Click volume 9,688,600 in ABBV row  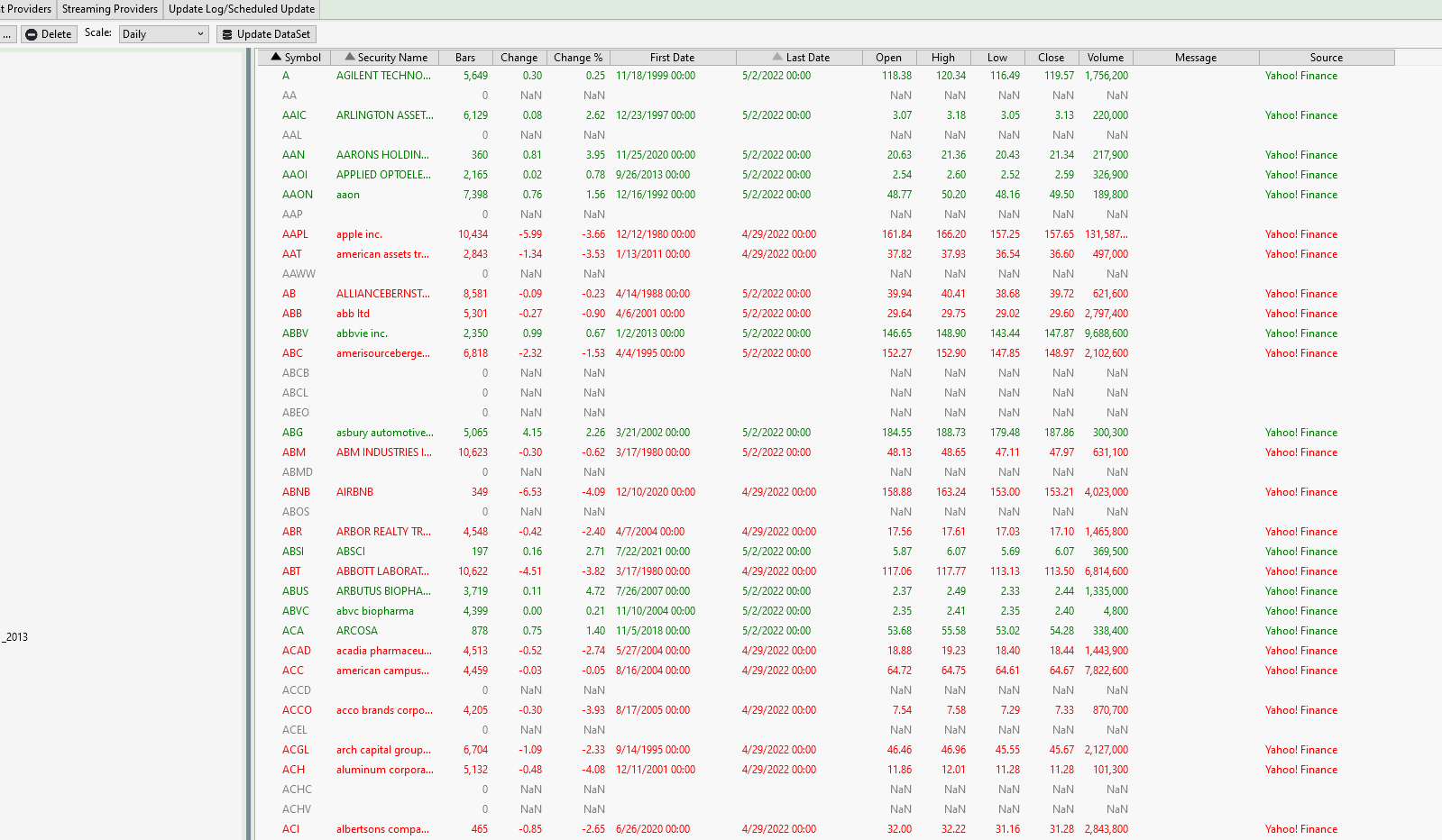pyautogui.click(x=1107, y=333)
